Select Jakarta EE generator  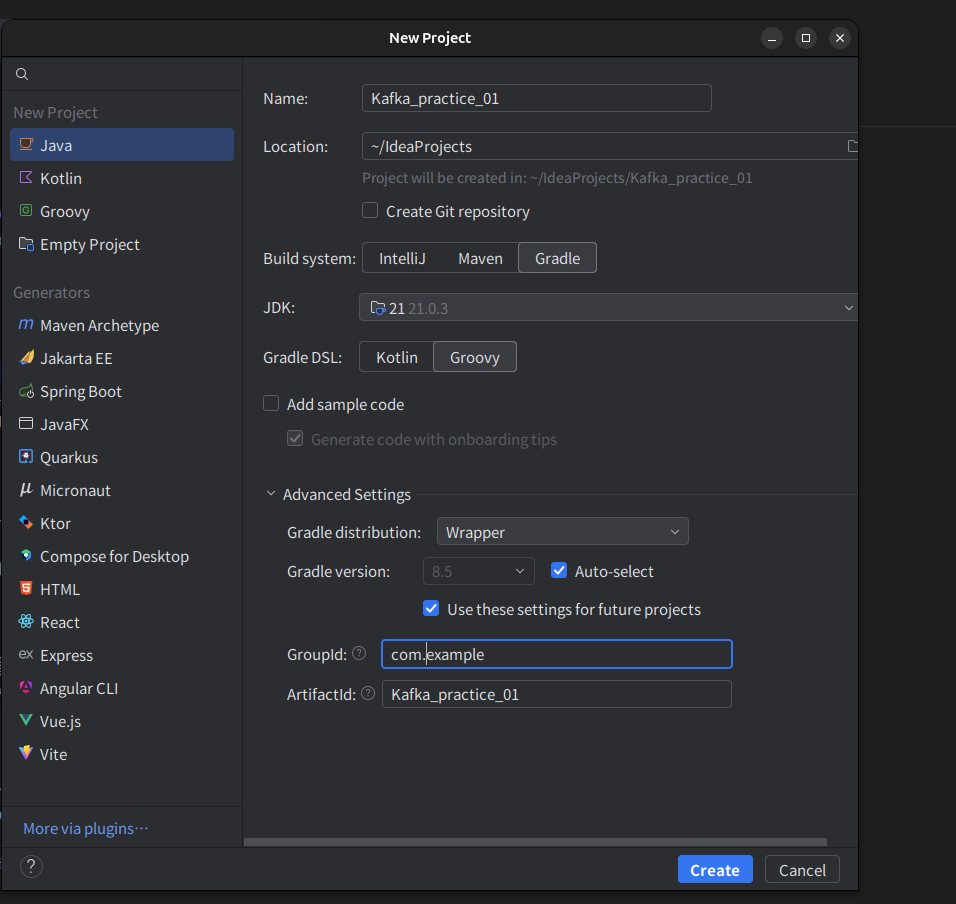pyautogui.click(x=122, y=358)
